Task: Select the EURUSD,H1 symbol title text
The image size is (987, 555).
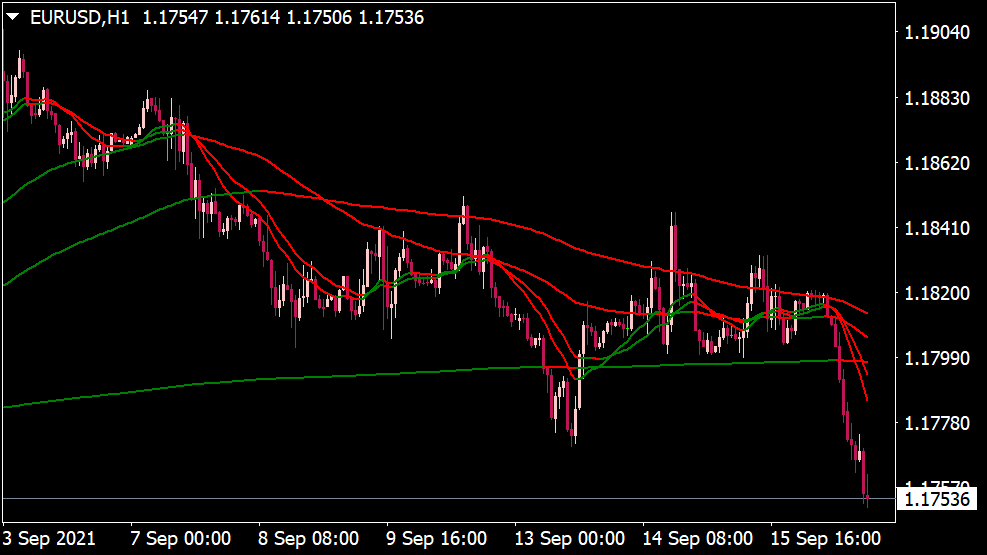Action: tap(80, 18)
